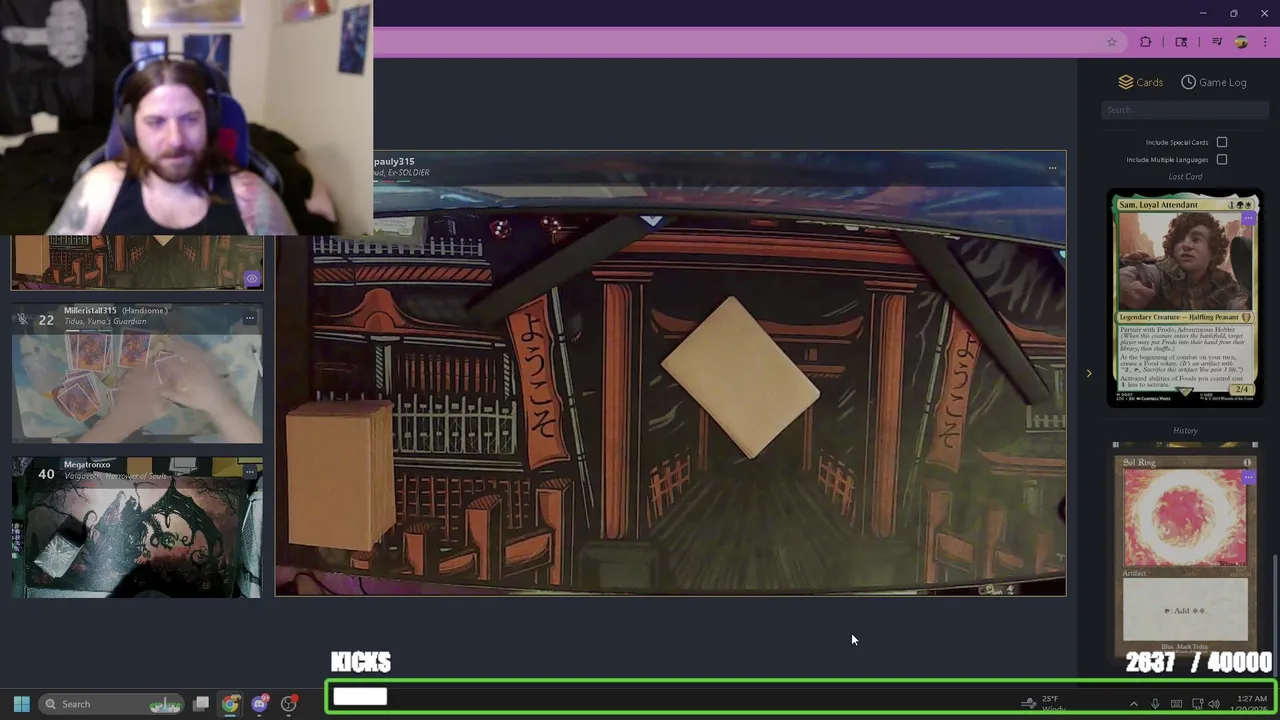
Task: Expand the hidden system tray icons
Action: (x=1133, y=704)
